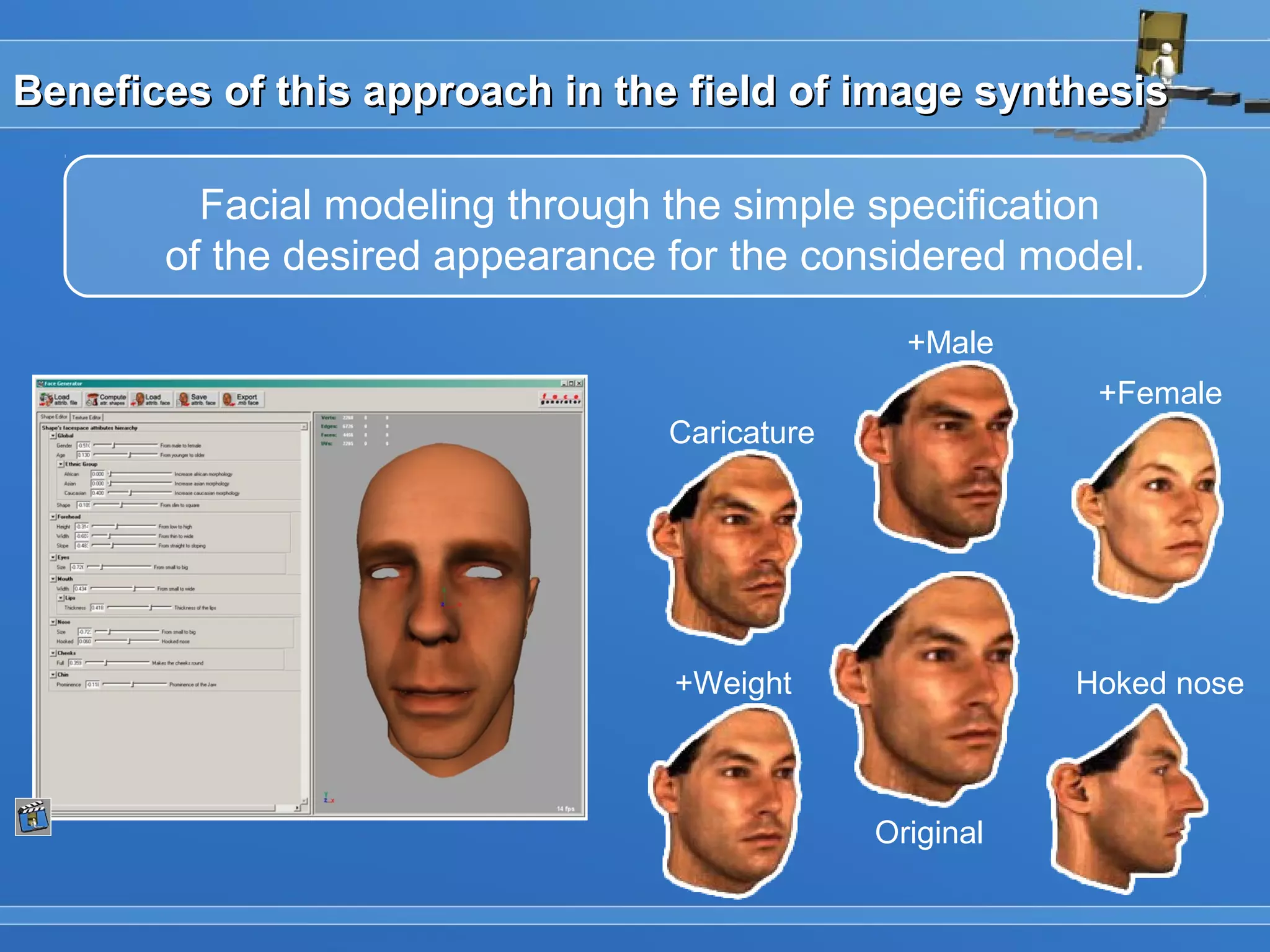Click the Cheeks Full slider
This screenshot has height=952, width=1270.
pyautogui.click(x=117, y=663)
